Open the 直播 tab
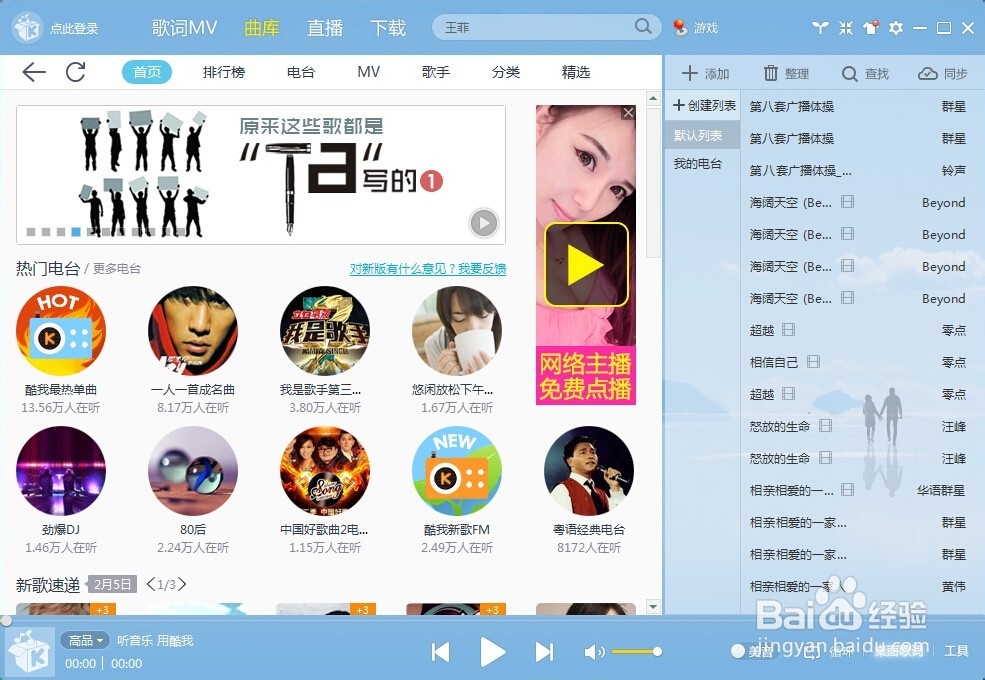Viewport: 985px width, 680px height. (x=325, y=28)
